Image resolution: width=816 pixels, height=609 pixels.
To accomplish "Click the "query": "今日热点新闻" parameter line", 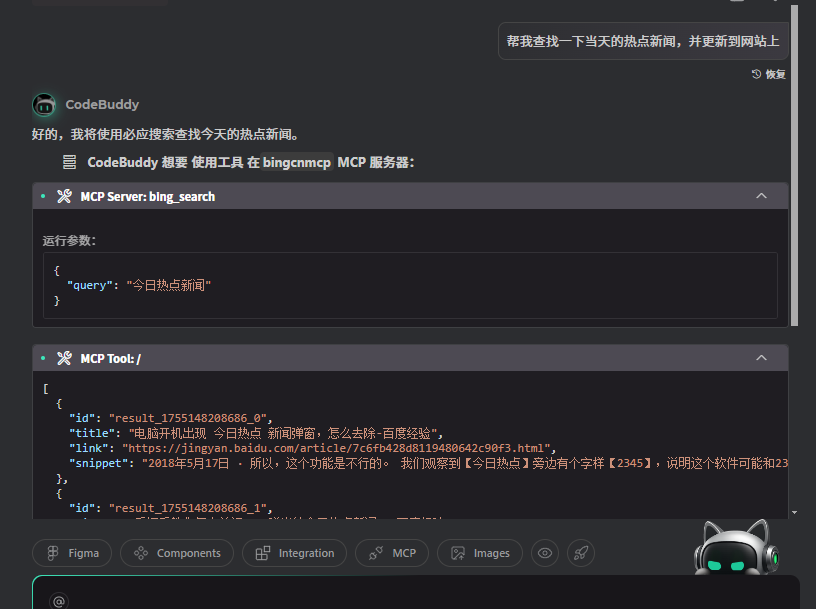I will 139,285.
